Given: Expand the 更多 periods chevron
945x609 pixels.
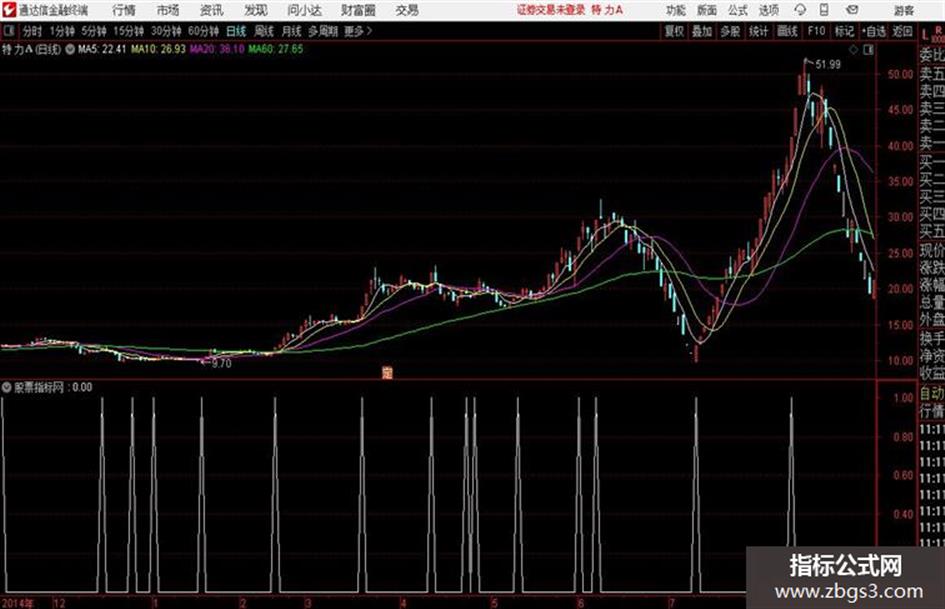Looking at the screenshot, I should [x=359, y=31].
